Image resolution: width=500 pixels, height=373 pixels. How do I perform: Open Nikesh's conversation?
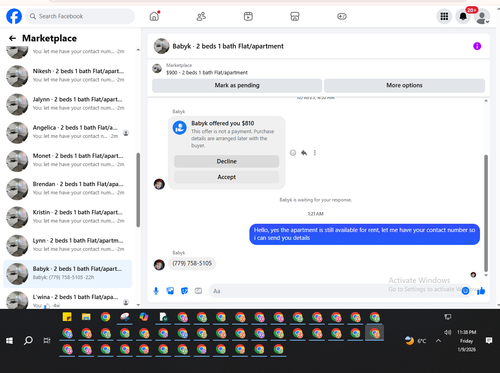click(x=67, y=76)
